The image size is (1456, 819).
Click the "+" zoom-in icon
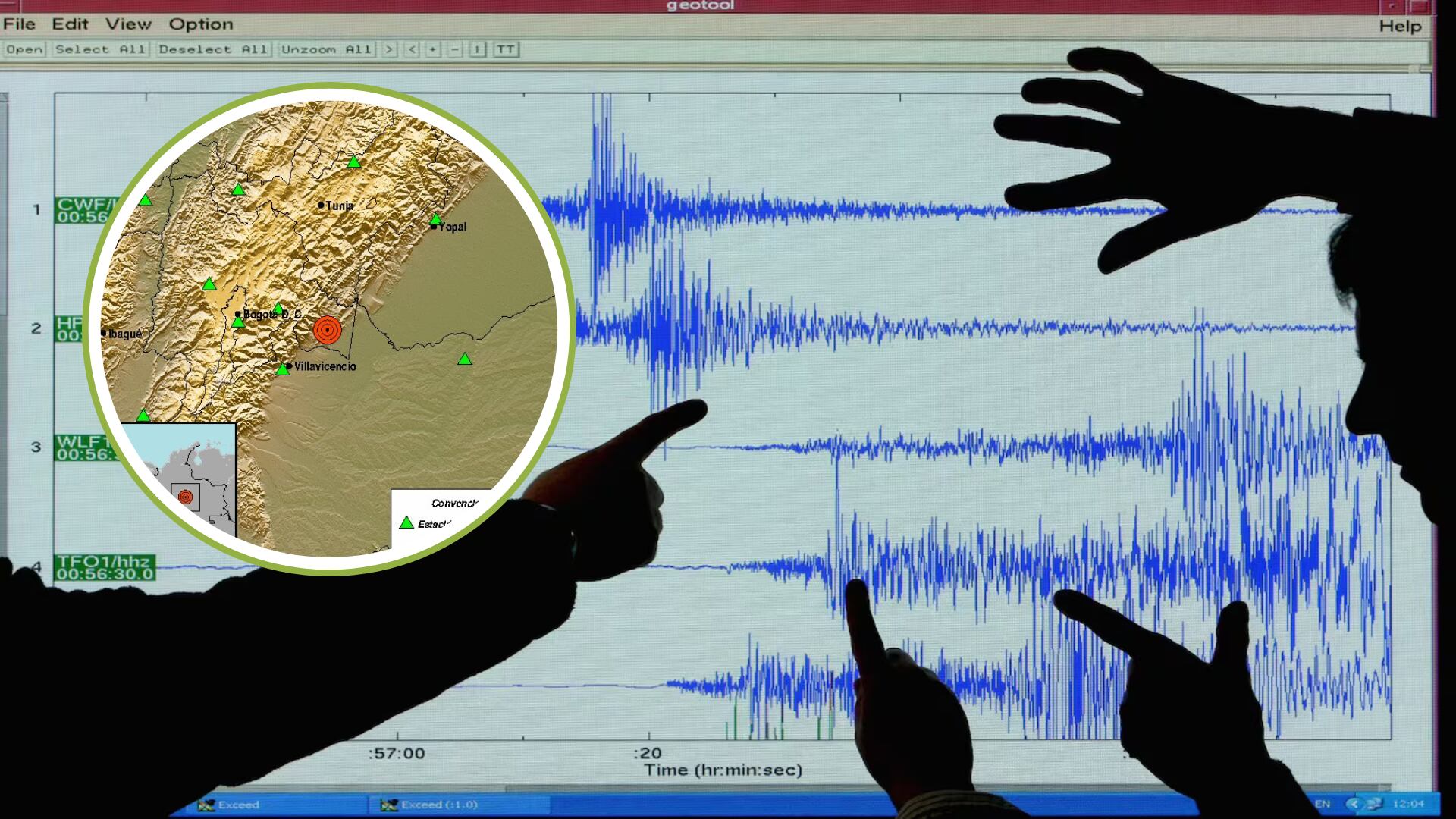coord(431,49)
